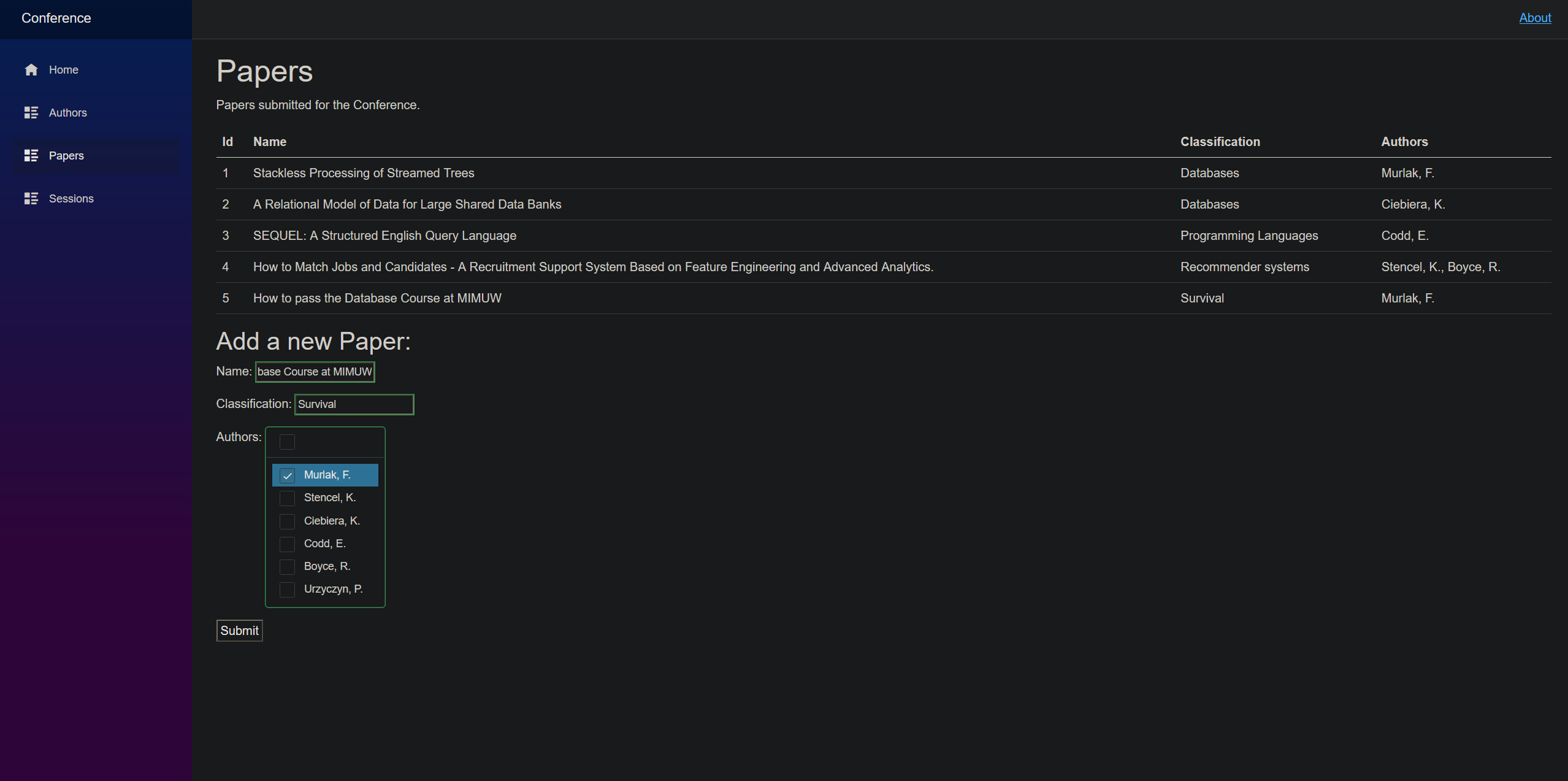Viewport: 1568px width, 781px height.
Task: Open Sessions from sidebar navigation
Action: [71, 198]
